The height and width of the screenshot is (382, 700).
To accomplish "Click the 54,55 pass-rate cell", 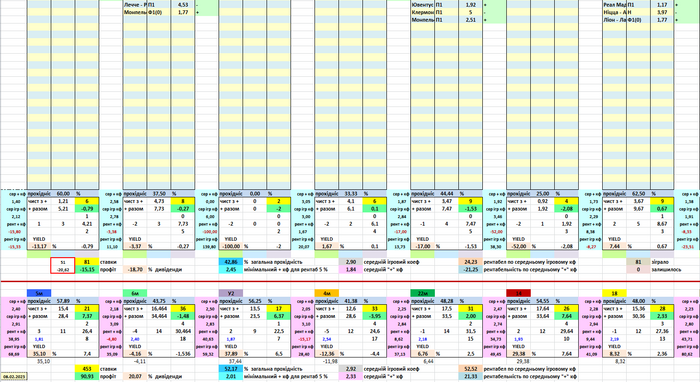I will pyautogui.click(x=542, y=301).
